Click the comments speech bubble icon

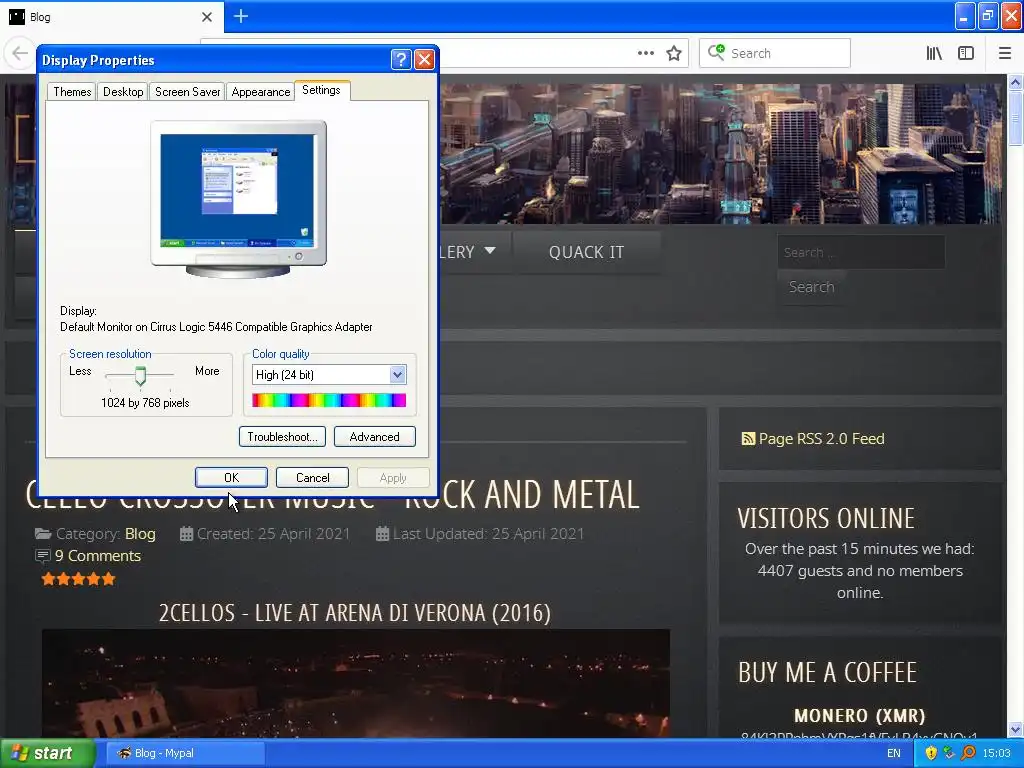point(42,556)
